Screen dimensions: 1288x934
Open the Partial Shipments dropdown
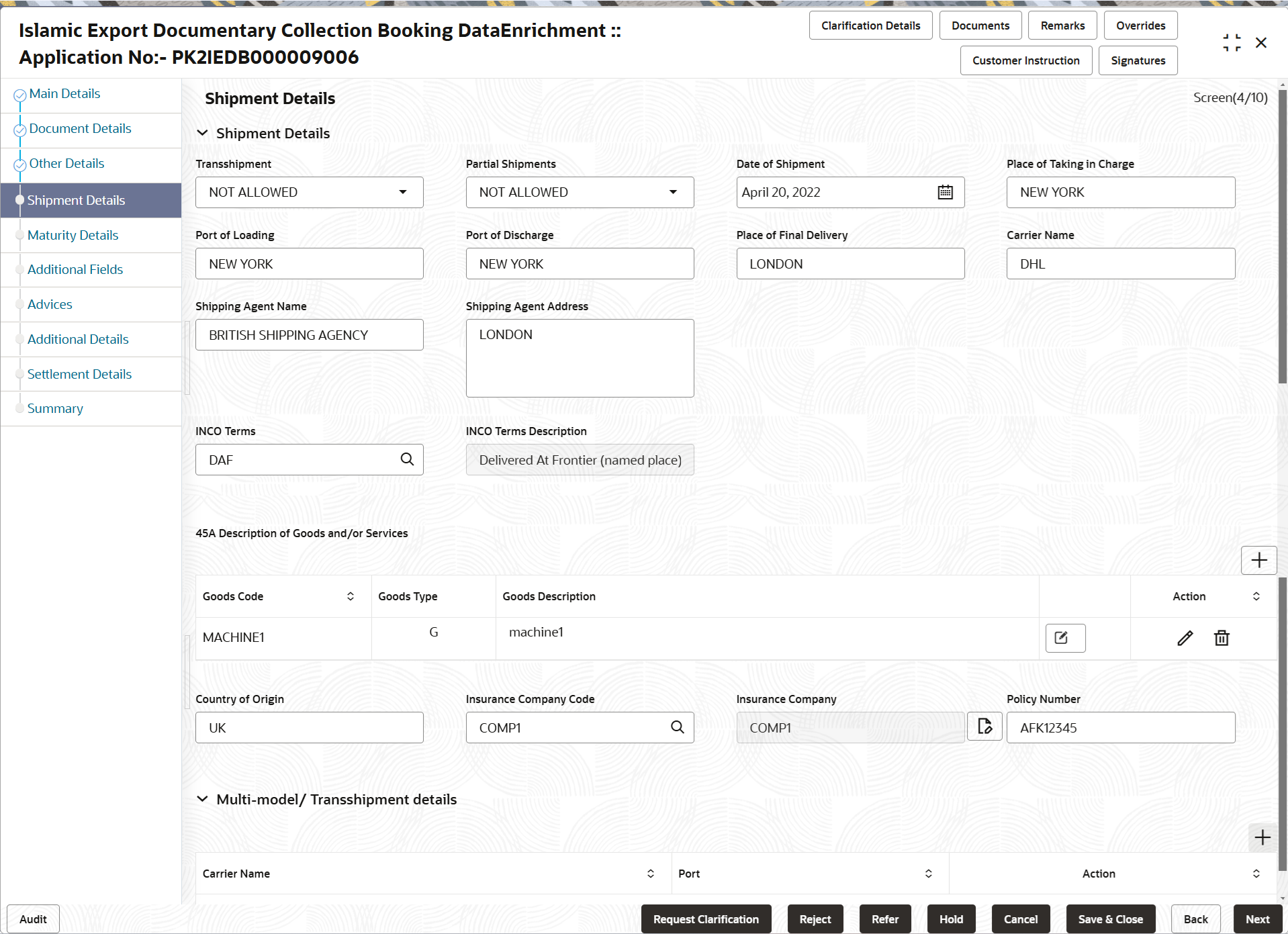580,192
